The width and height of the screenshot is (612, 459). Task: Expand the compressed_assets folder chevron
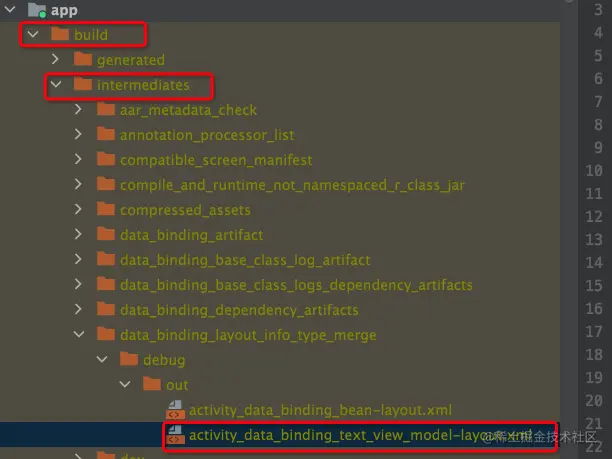pos(78,209)
